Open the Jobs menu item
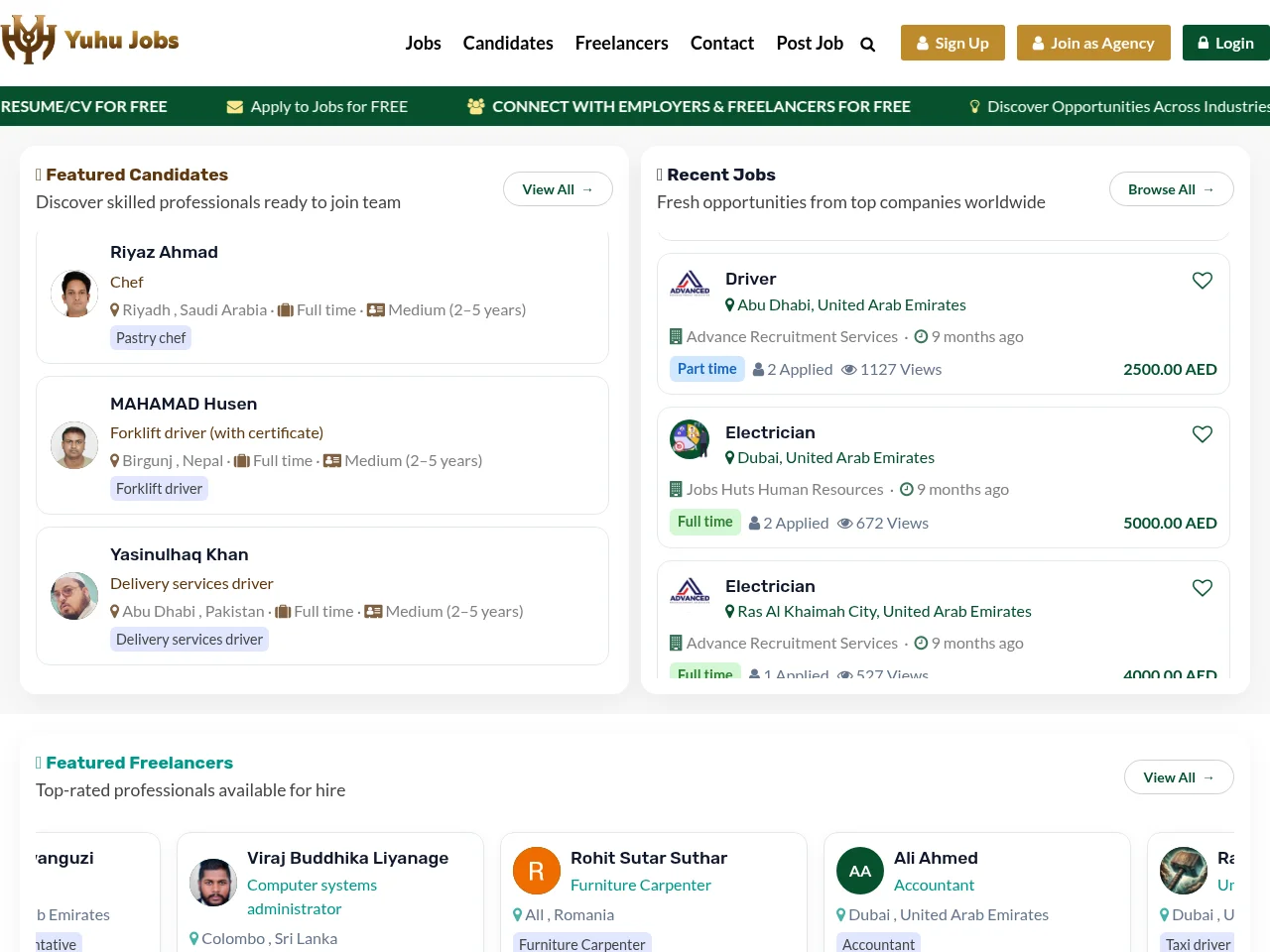1270x952 pixels. click(423, 44)
